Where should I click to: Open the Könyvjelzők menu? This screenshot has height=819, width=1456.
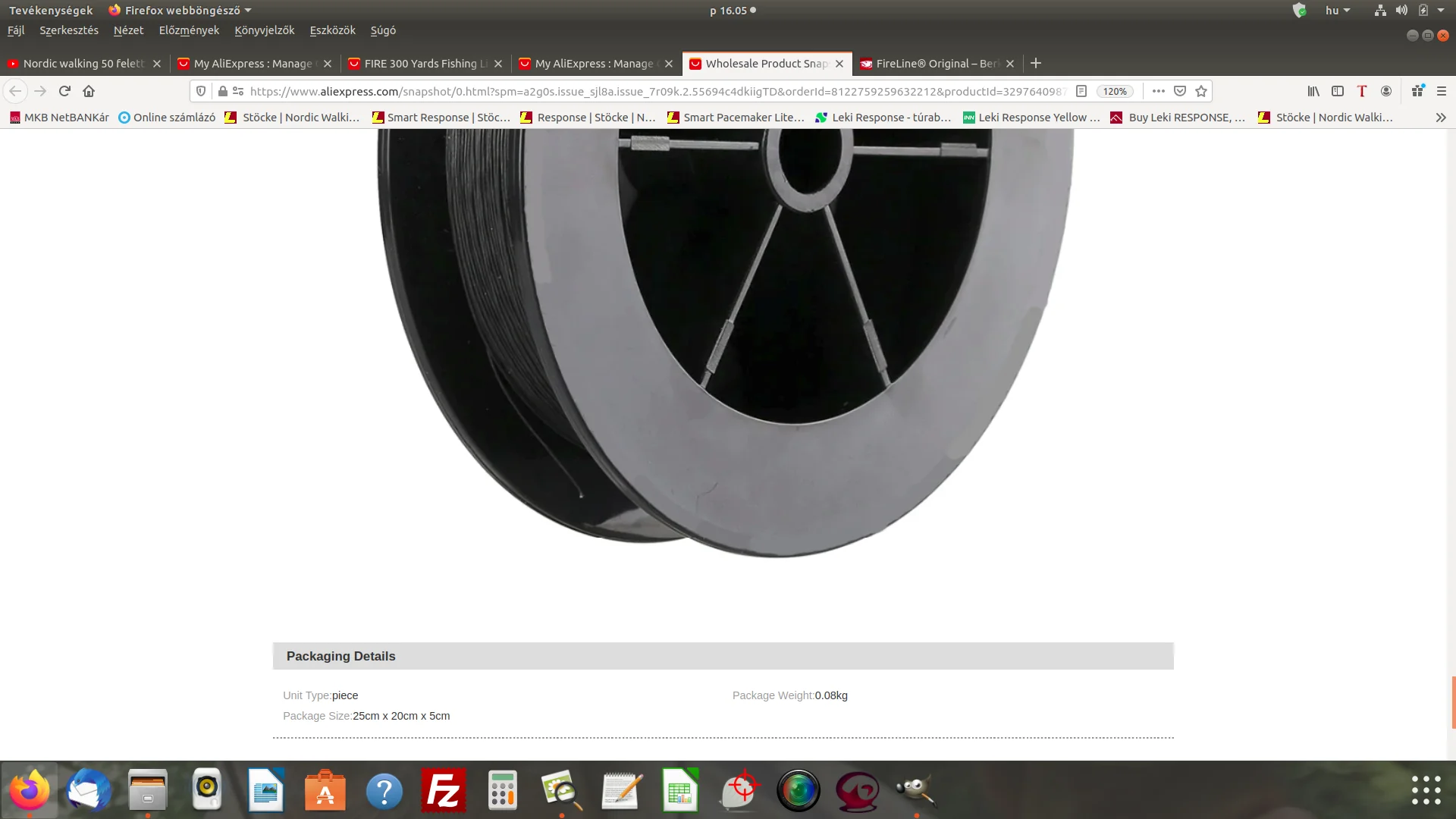coord(264,30)
